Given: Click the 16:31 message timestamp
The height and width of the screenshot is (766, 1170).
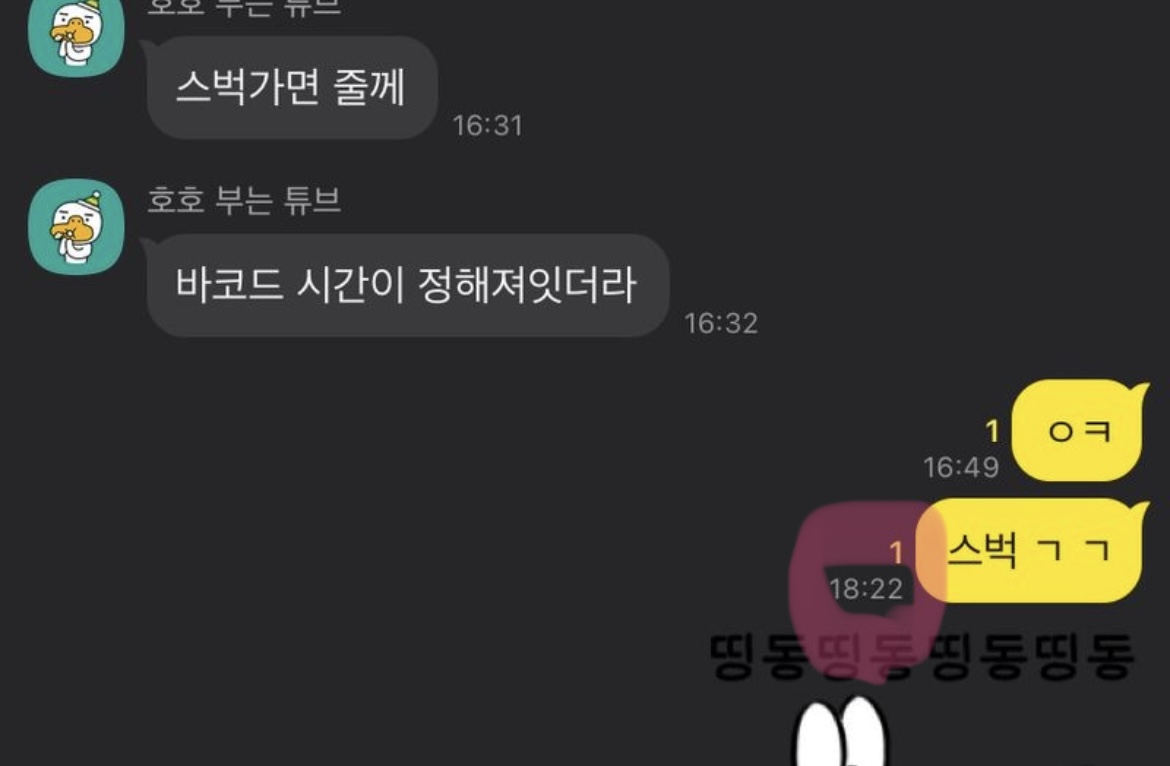Looking at the screenshot, I should point(487,125).
